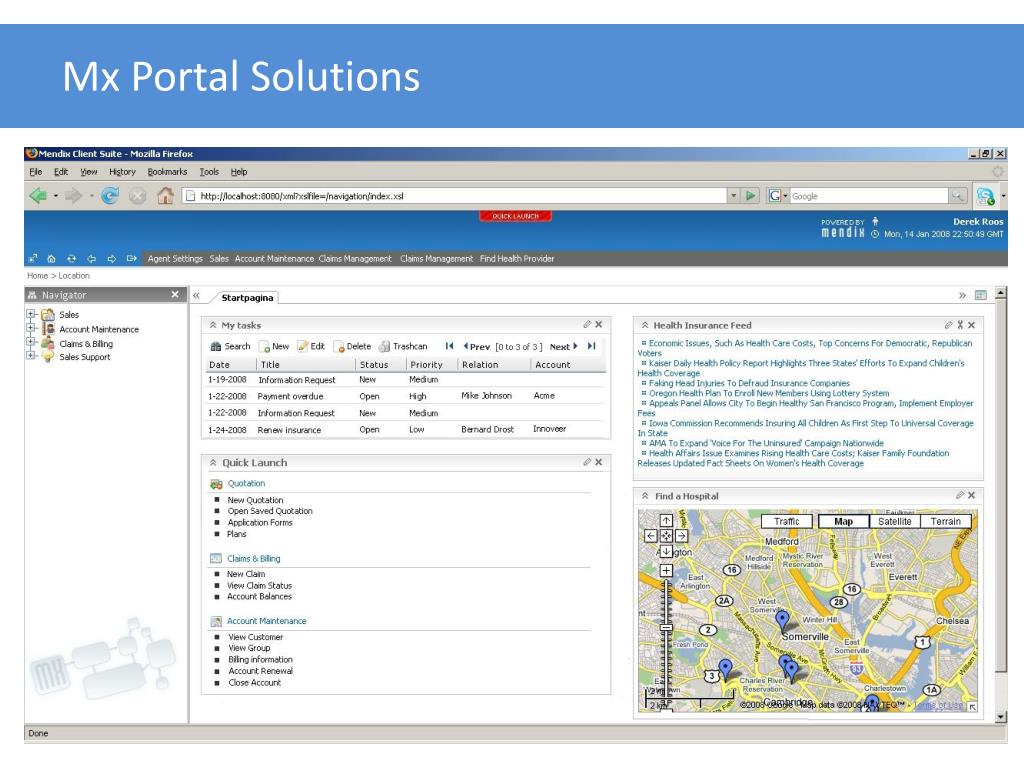Collapse the Health Insurance Feed panel
This screenshot has width=1024, height=768.
coord(645,325)
